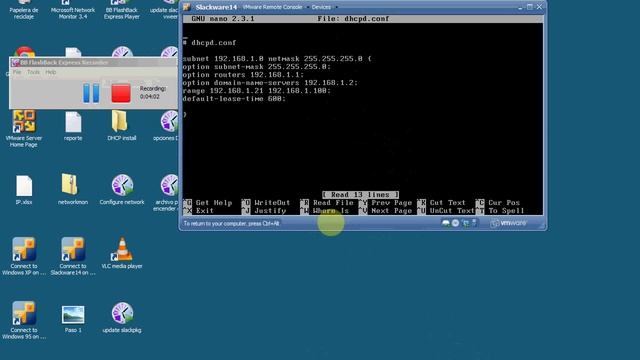Viewport: 640px width, 360px height.
Task: Click the '^O WriteOut' shortcut hint
Action: coord(266,203)
